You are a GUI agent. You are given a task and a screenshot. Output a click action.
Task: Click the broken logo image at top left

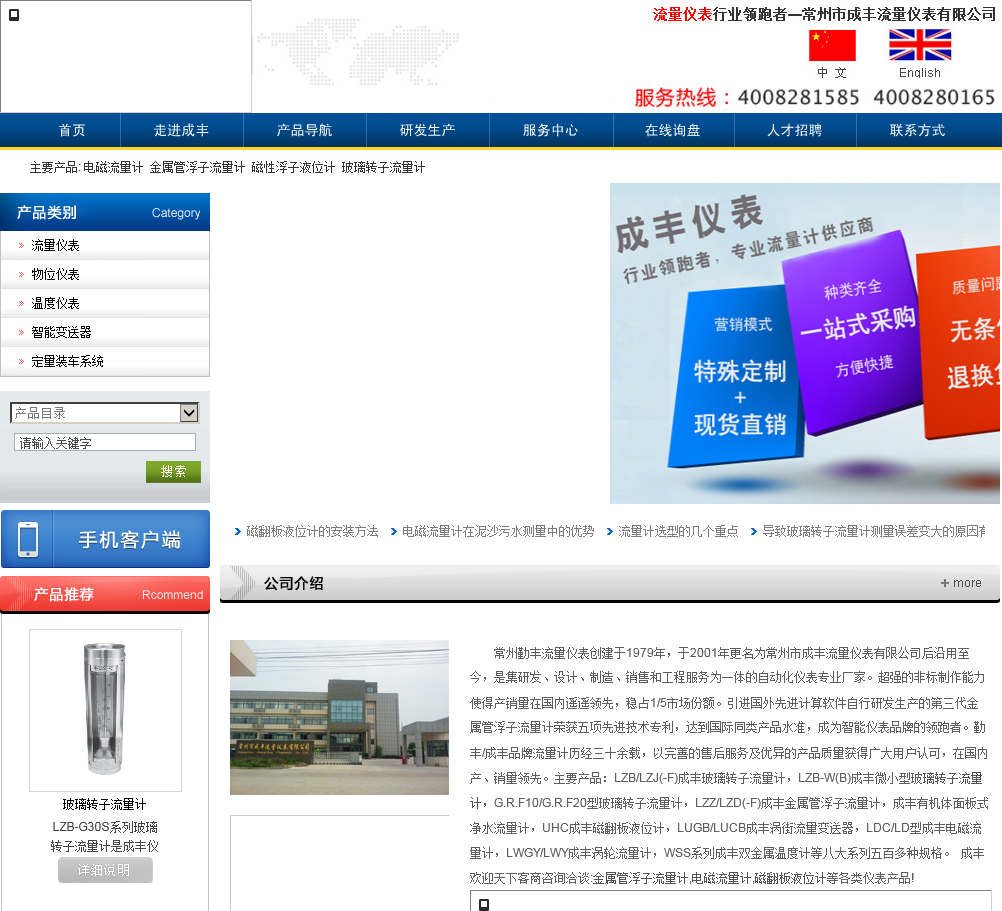point(126,56)
